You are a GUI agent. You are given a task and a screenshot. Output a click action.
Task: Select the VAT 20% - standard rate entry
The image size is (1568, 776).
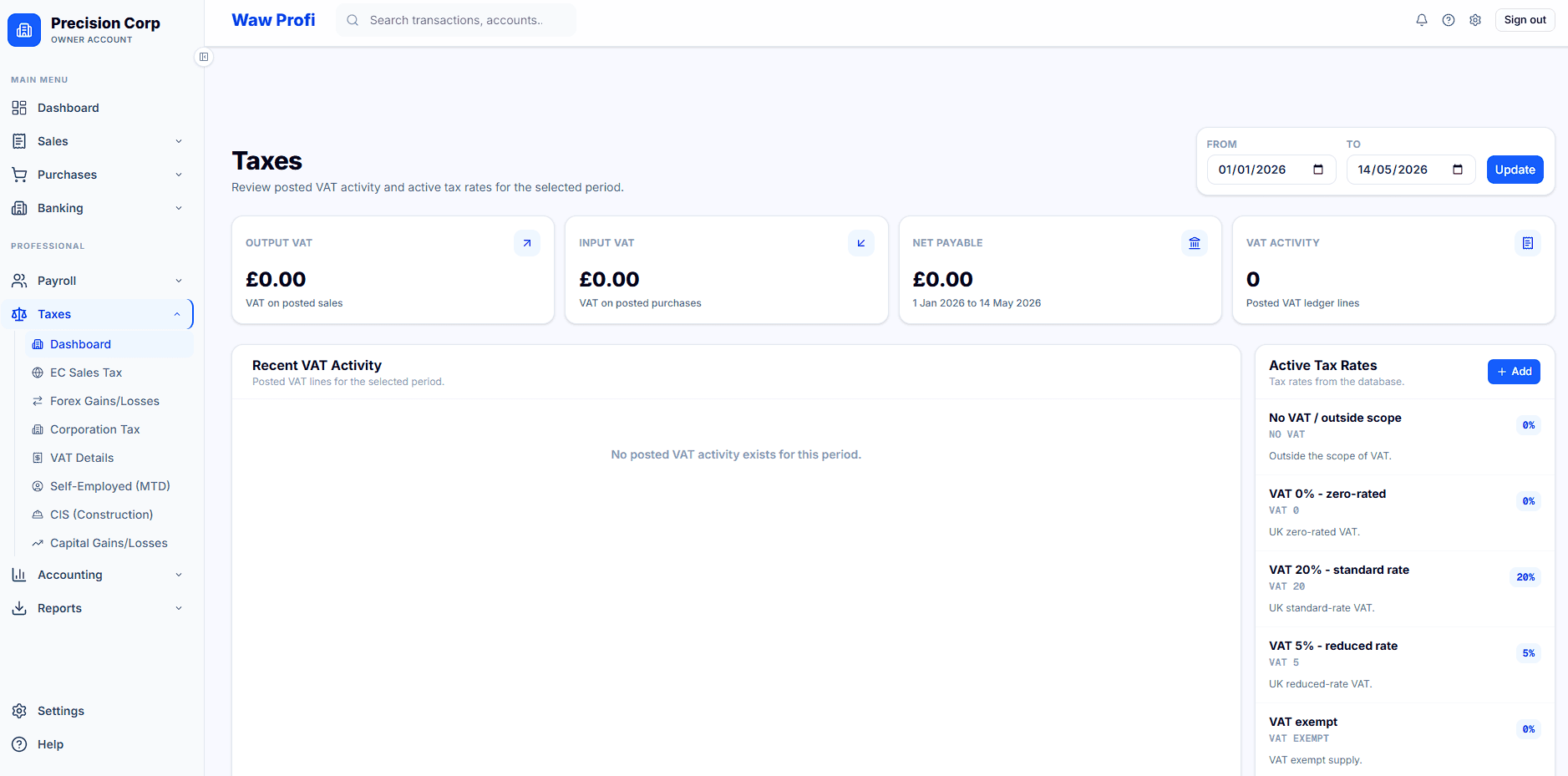coord(1404,589)
